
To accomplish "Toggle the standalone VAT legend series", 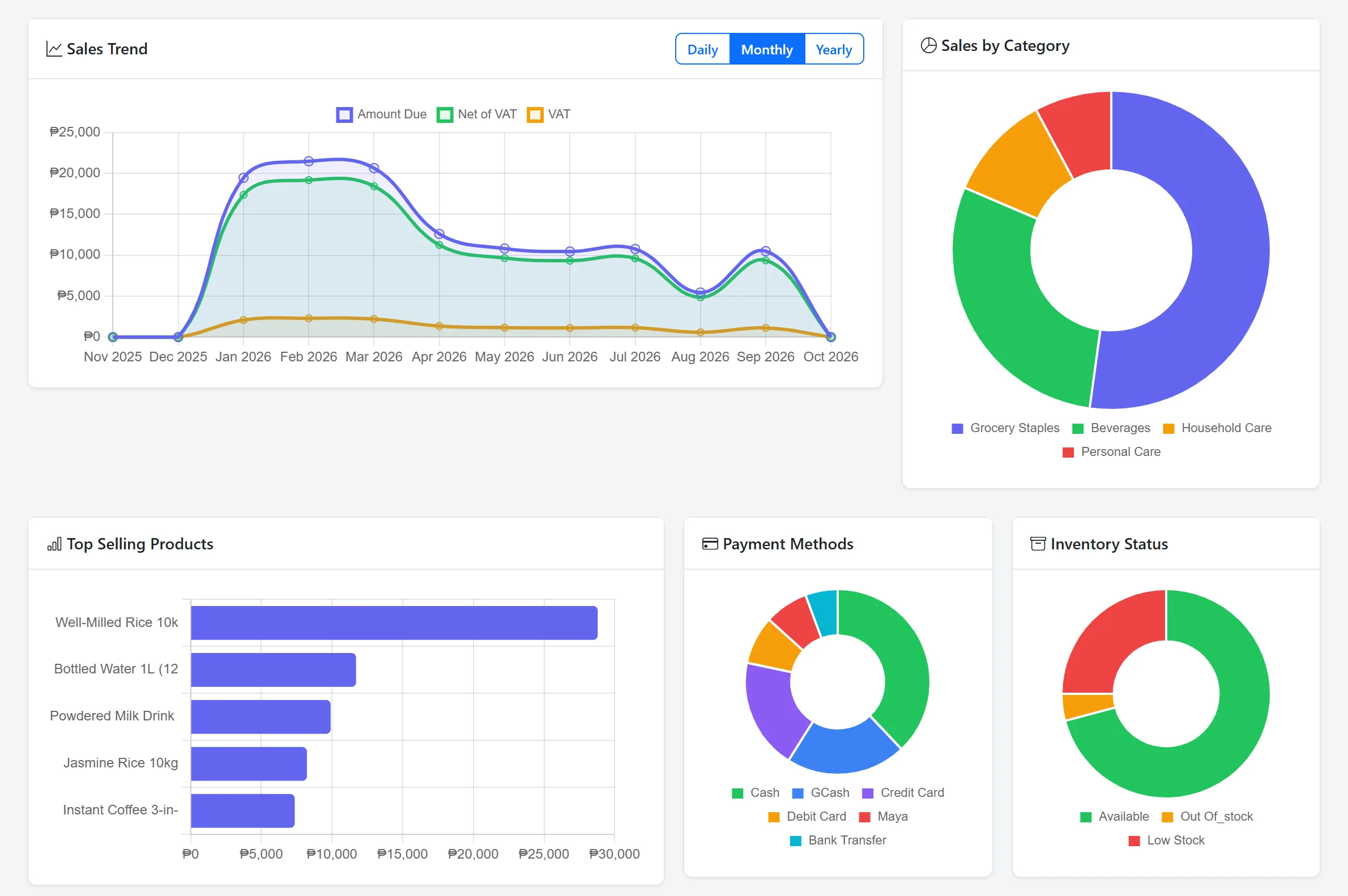I will (549, 114).
